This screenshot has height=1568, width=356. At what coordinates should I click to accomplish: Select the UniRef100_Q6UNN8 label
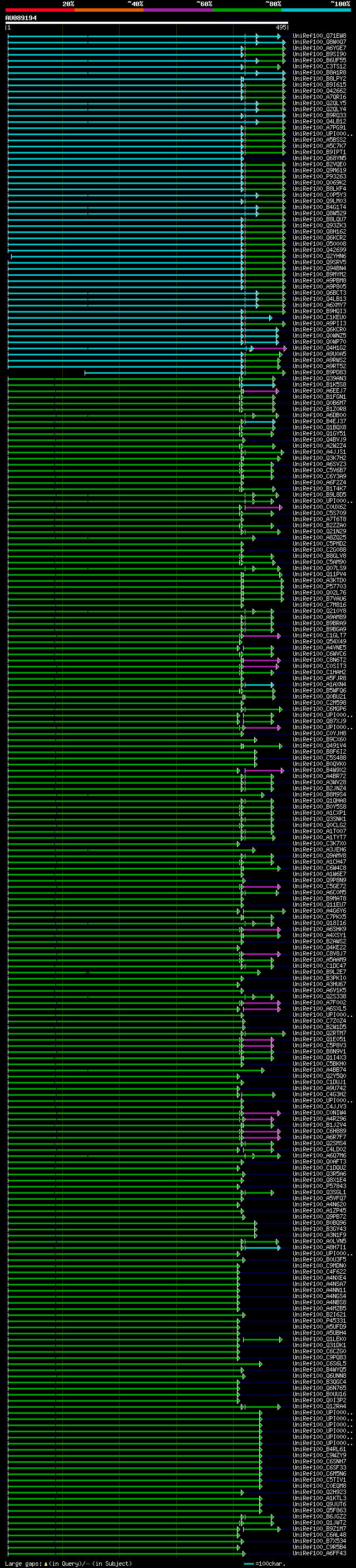click(319, 1376)
